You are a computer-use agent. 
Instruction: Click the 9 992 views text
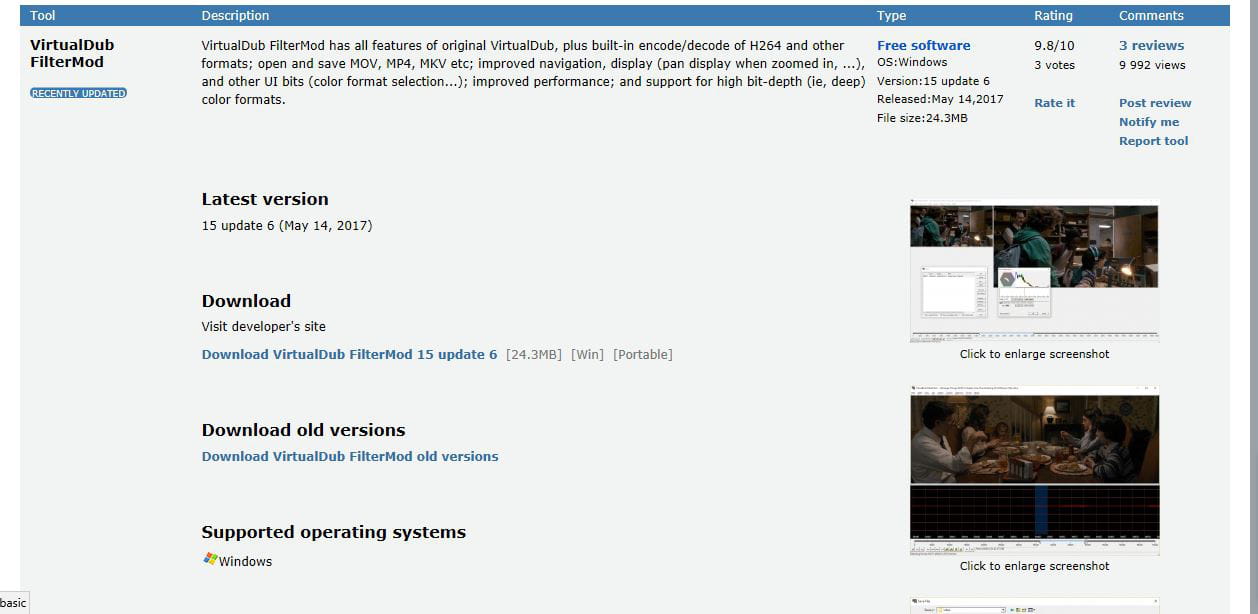(1152, 65)
